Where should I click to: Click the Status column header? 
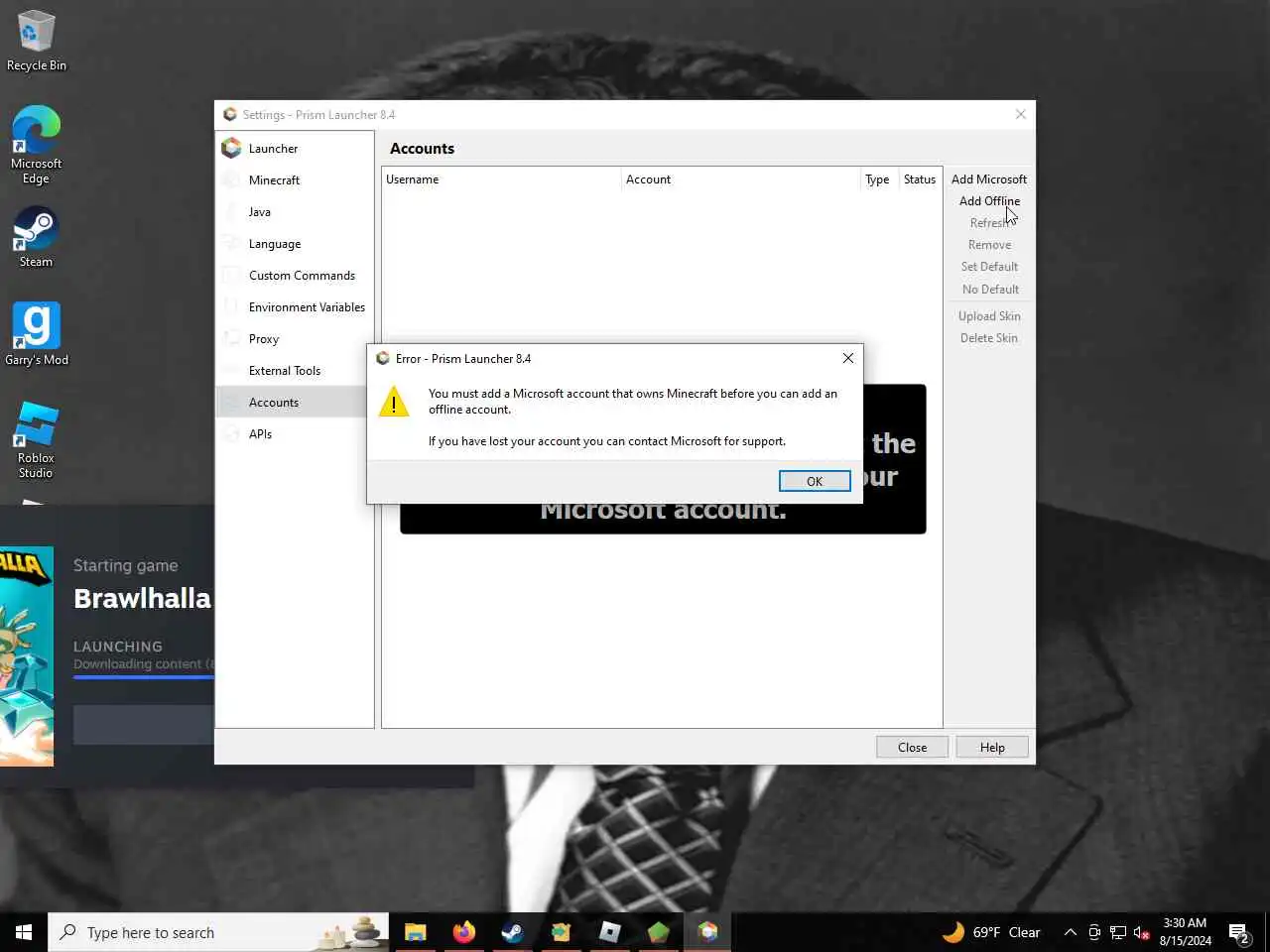pos(920,179)
